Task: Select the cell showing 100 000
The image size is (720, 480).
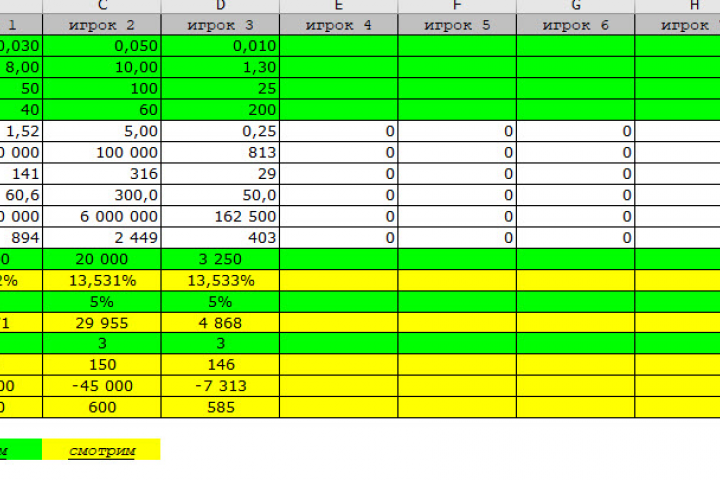Action: coord(102,152)
